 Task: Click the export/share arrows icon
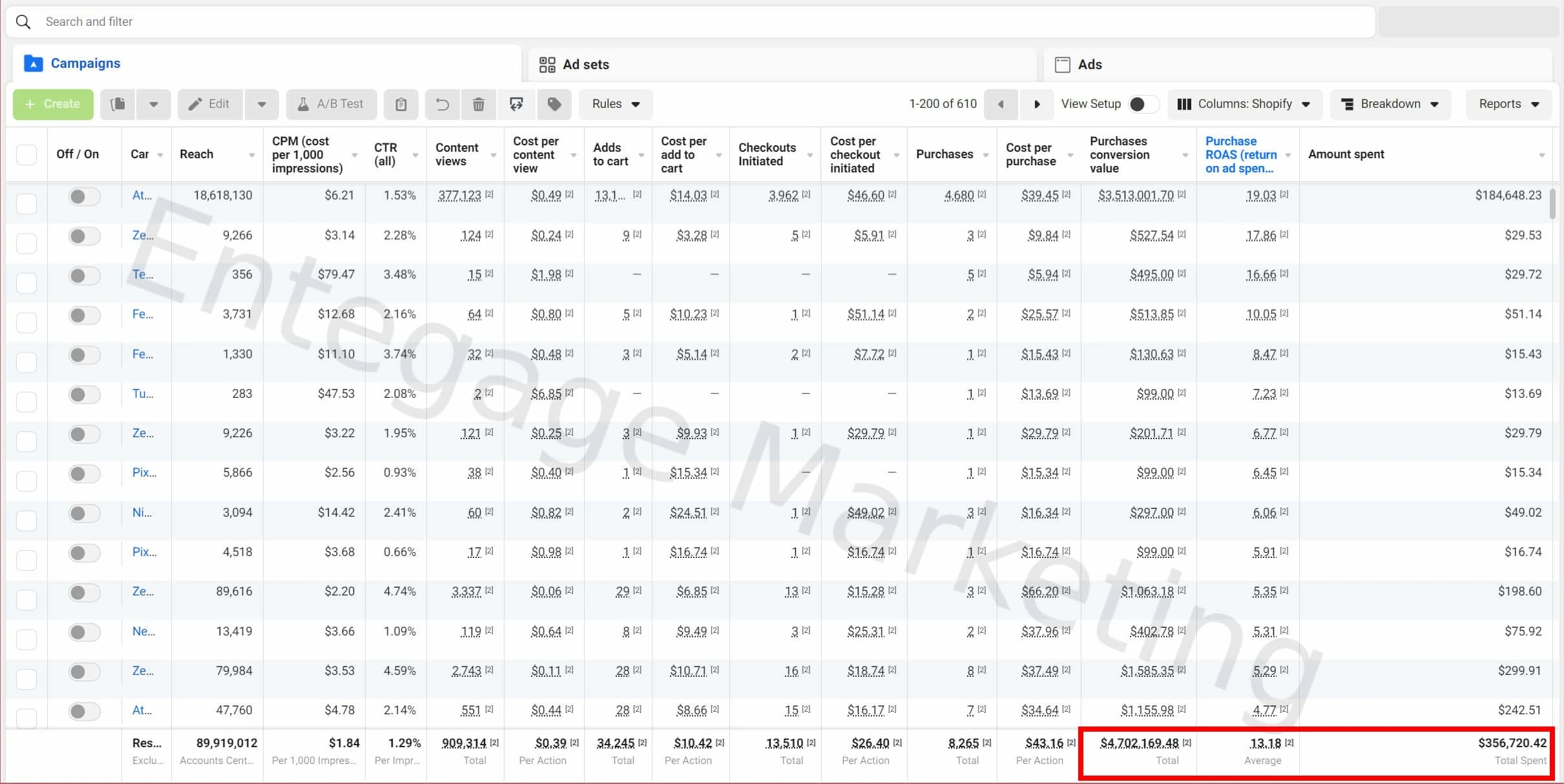(x=516, y=104)
